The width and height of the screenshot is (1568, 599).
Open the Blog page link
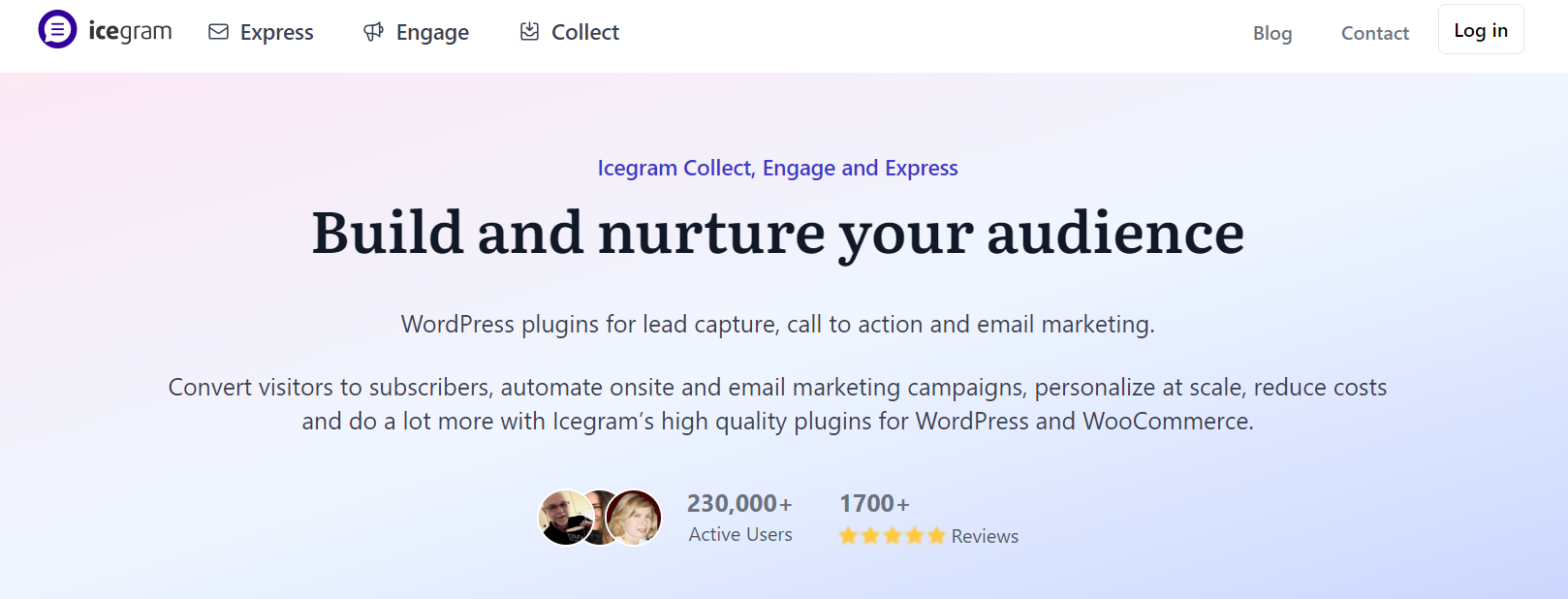(x=1271, y=33)
